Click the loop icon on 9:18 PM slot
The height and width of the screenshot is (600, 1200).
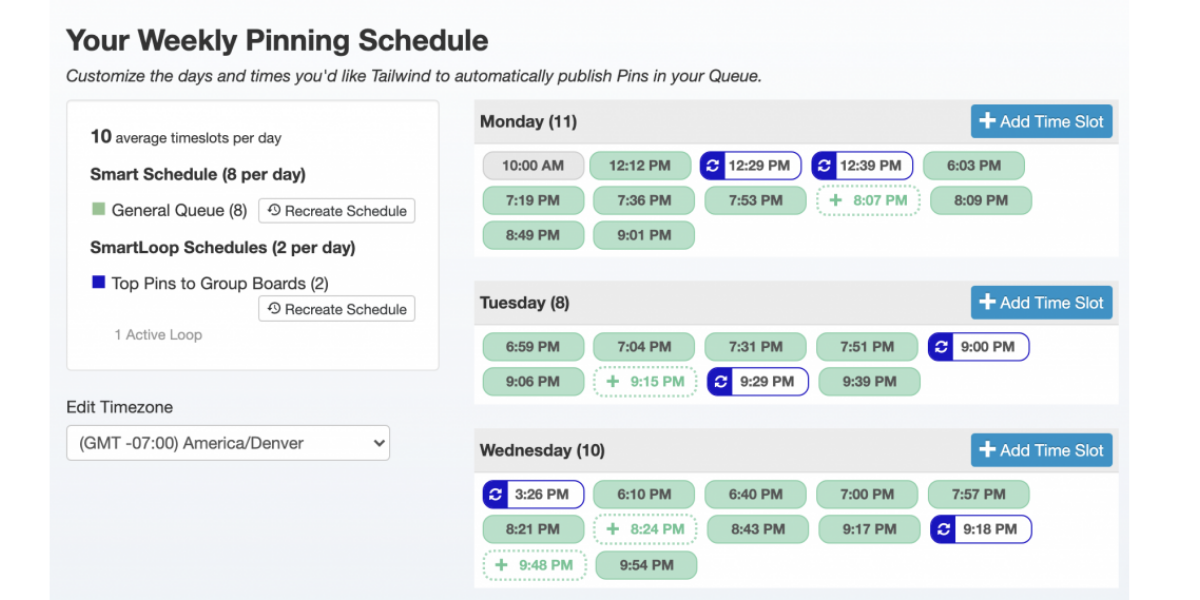[x=943, y=529]
